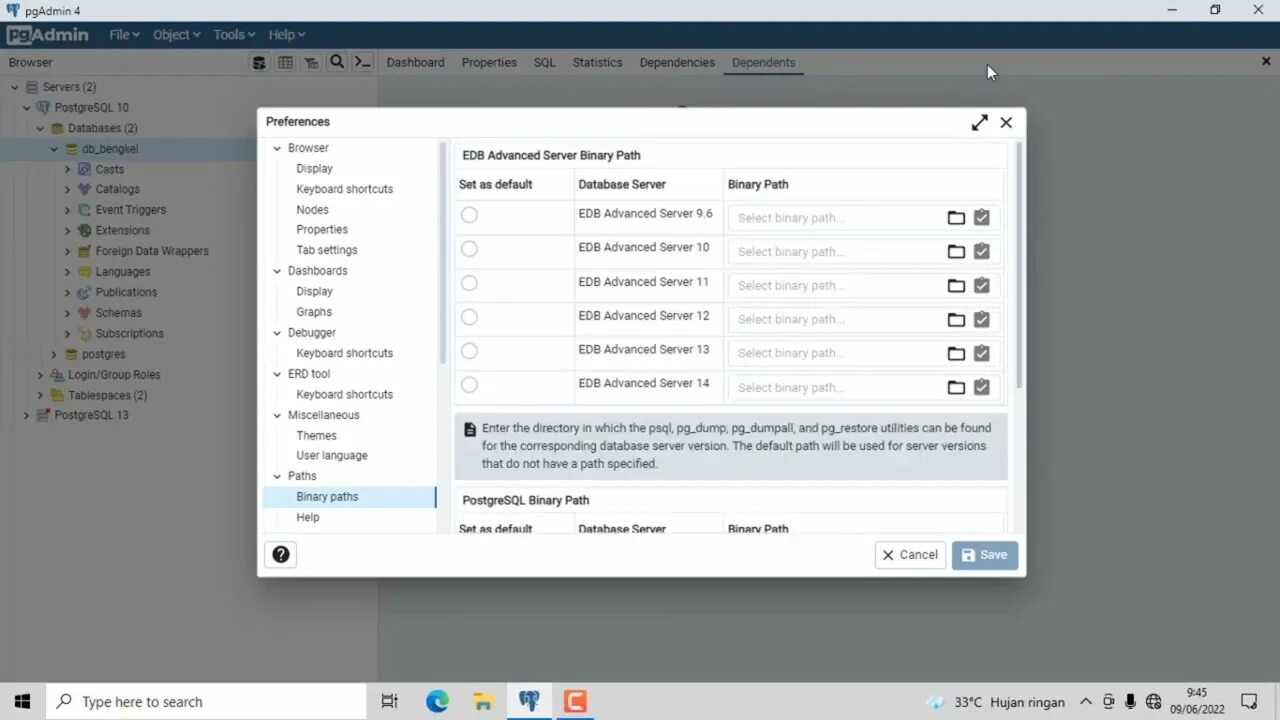Click binary path field for EDB Advanced Server 14
This screenshot has width=1280, height=720.
tap(836, 387)
